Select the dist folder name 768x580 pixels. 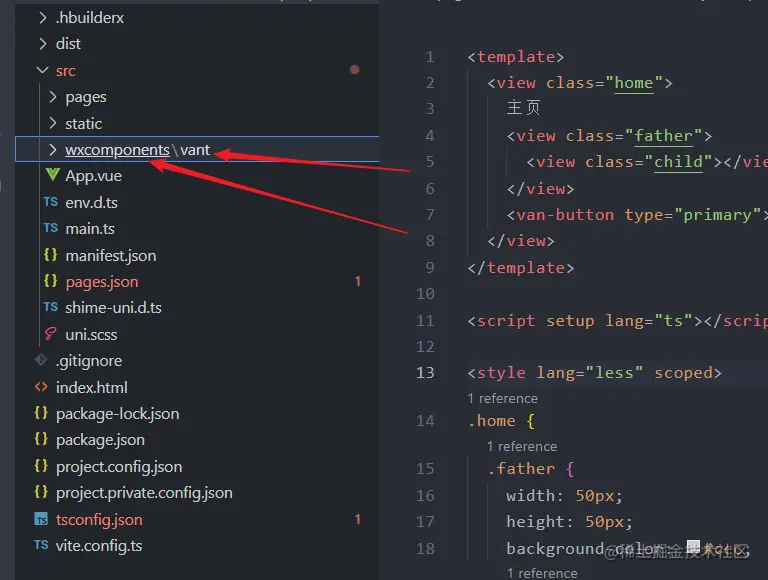(68, 44)
